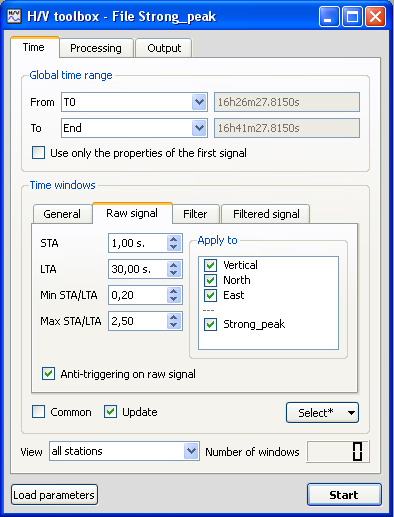Increase the STA value with the up arrow
This screenshot has height=517, width=394.
click(173, 239)
